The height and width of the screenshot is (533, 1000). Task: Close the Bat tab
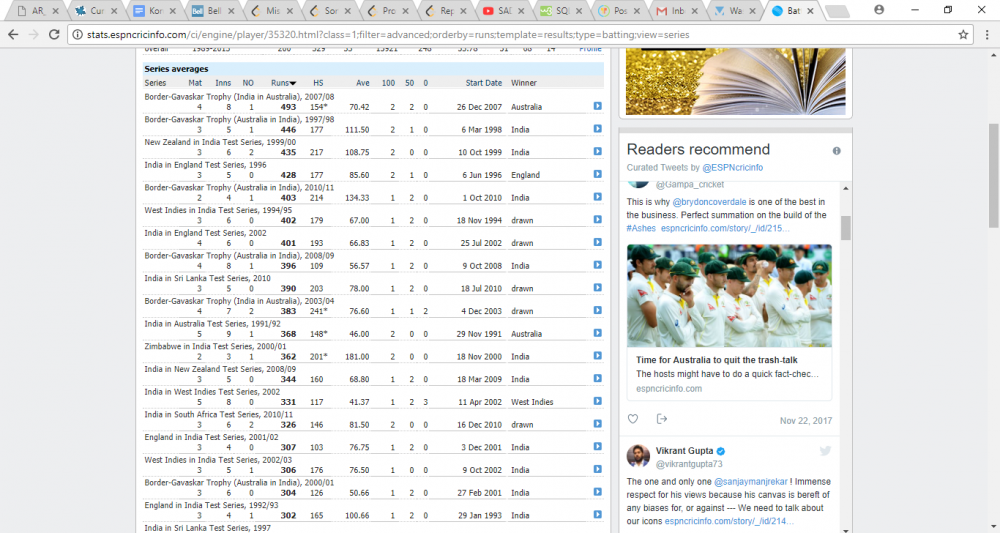(810, 11)
